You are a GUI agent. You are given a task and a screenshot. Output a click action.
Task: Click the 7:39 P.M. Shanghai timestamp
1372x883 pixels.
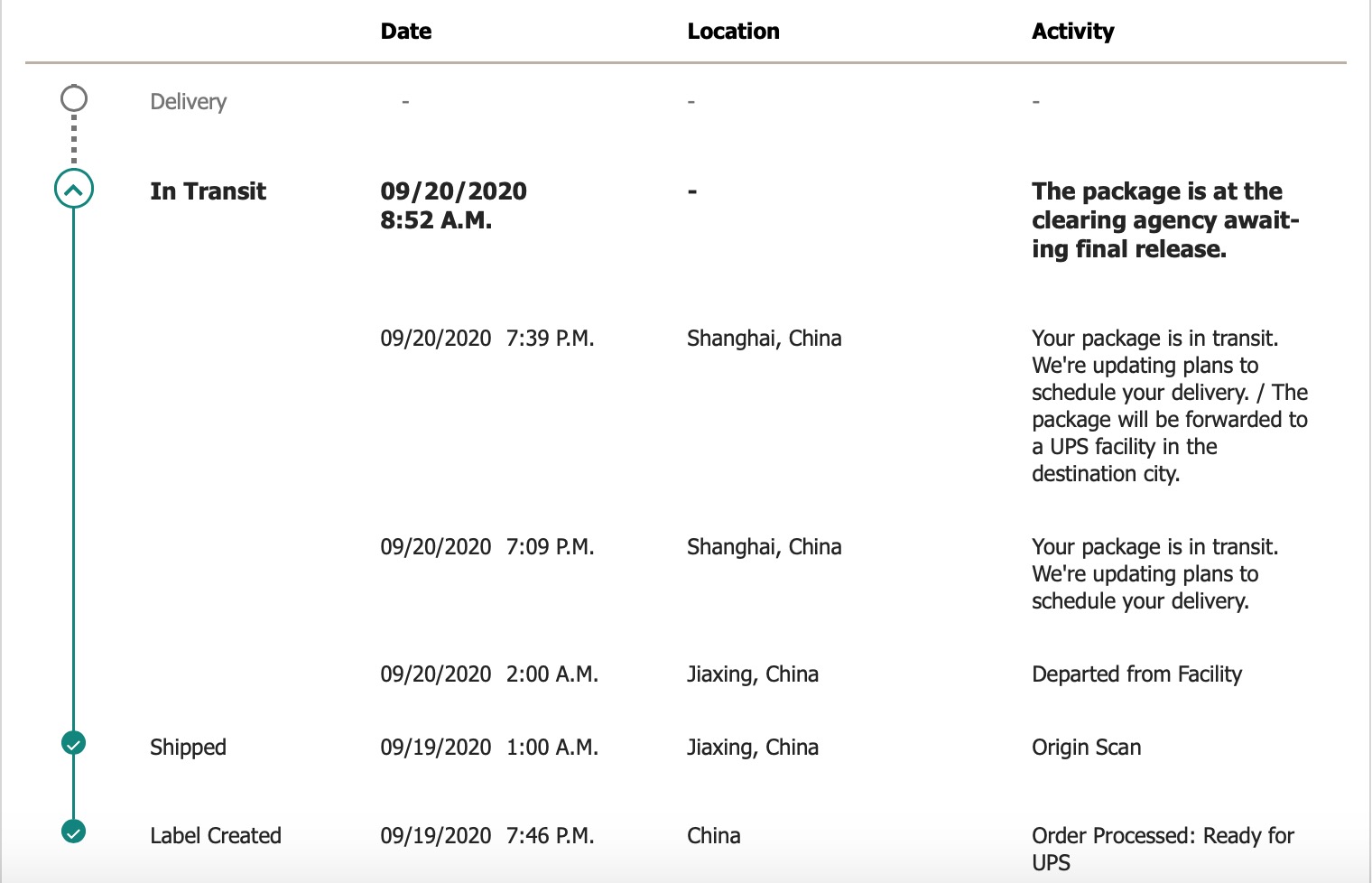point(487,339)
